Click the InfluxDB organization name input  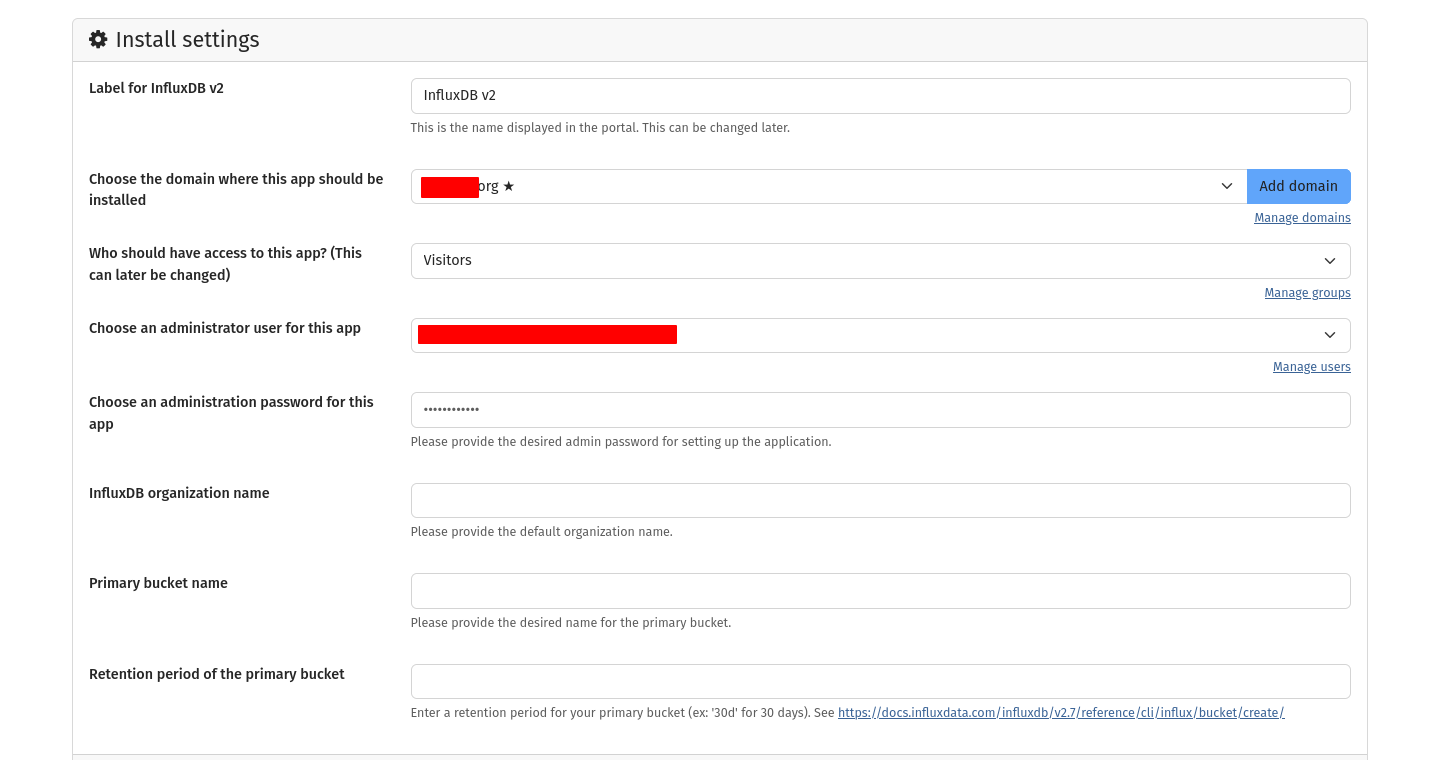(x=880, y=501)
